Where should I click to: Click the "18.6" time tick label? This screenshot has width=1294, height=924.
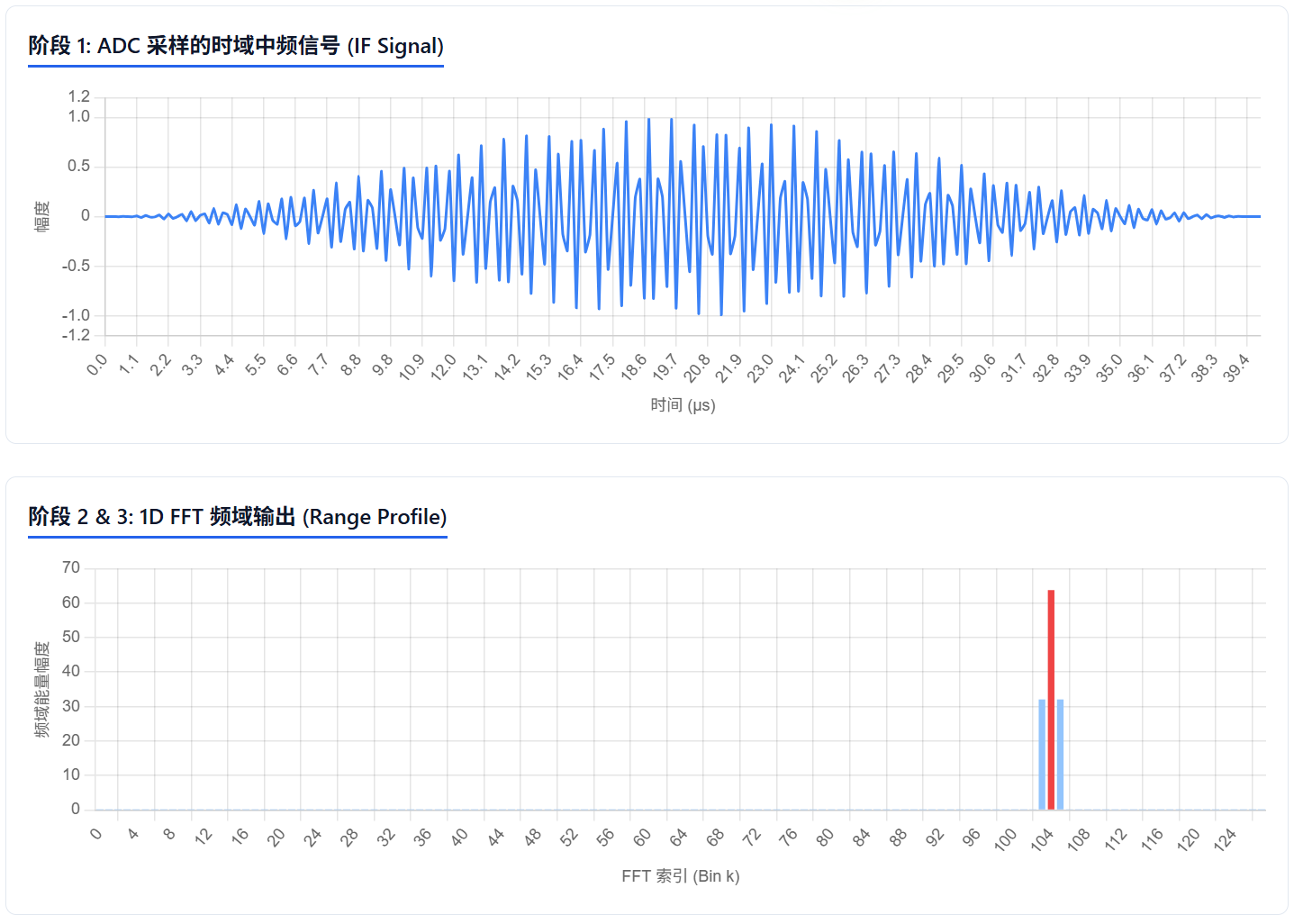[633, 367]
